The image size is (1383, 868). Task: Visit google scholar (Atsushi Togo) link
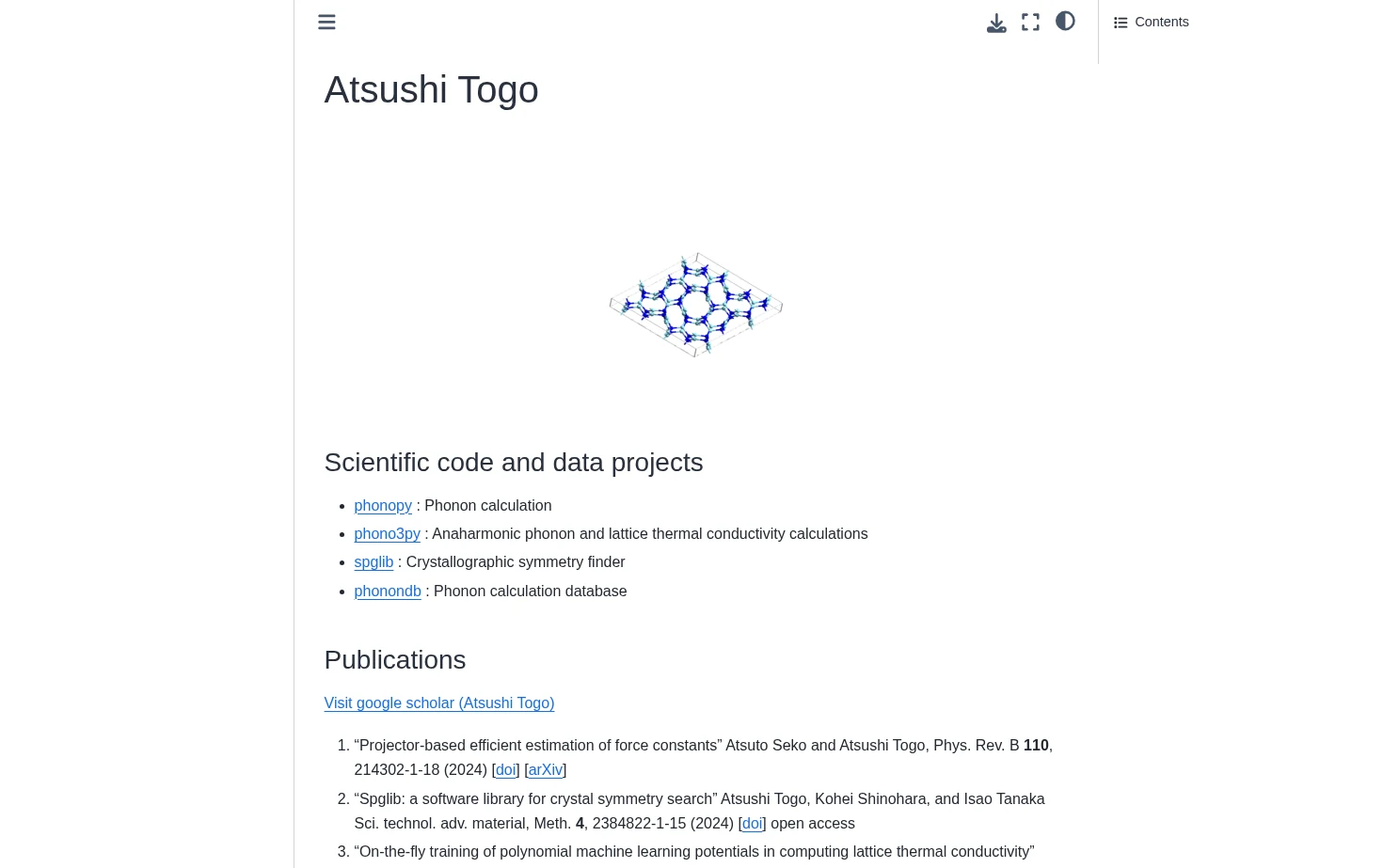tap(439, 702)
